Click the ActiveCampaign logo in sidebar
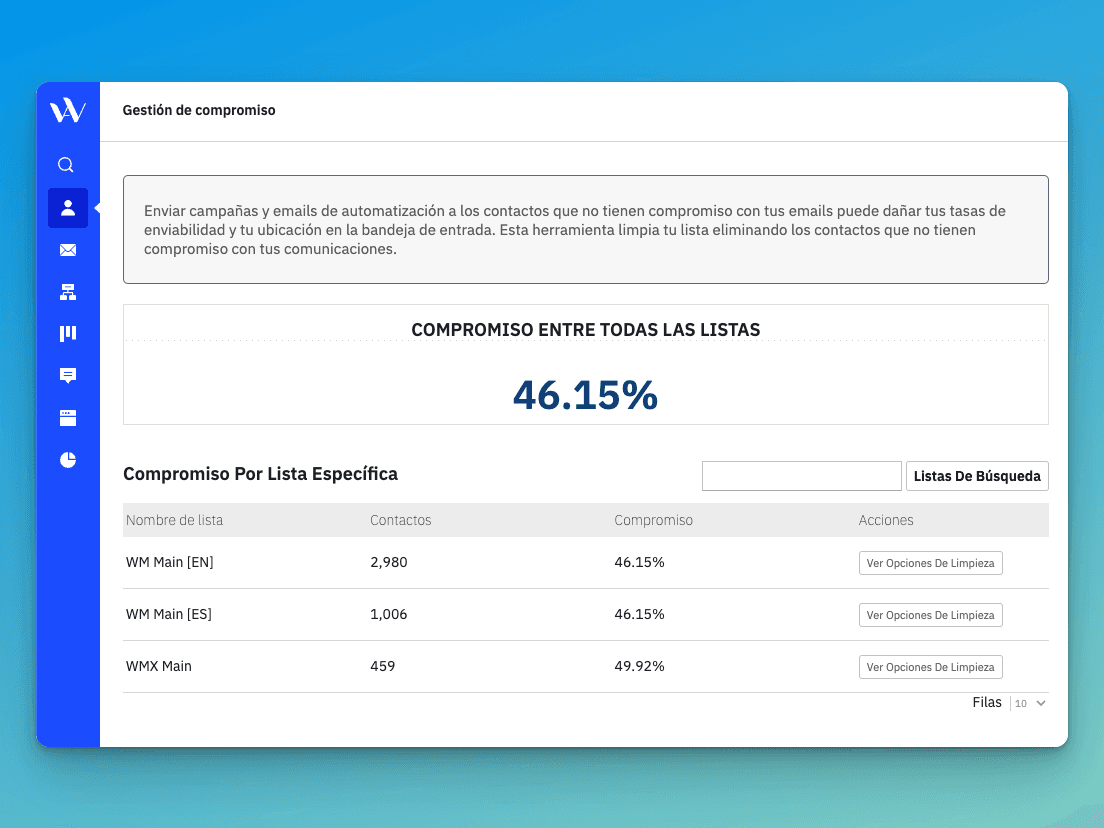Image resolution: width=1104 pixels, height=828 pixels. click(x=68, y=111)
